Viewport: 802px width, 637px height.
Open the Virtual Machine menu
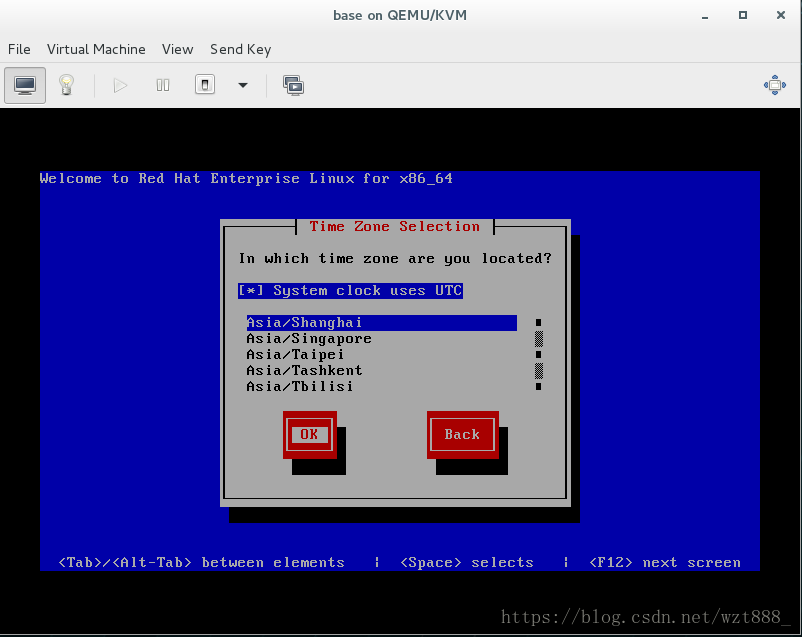[x=96, y=50]
